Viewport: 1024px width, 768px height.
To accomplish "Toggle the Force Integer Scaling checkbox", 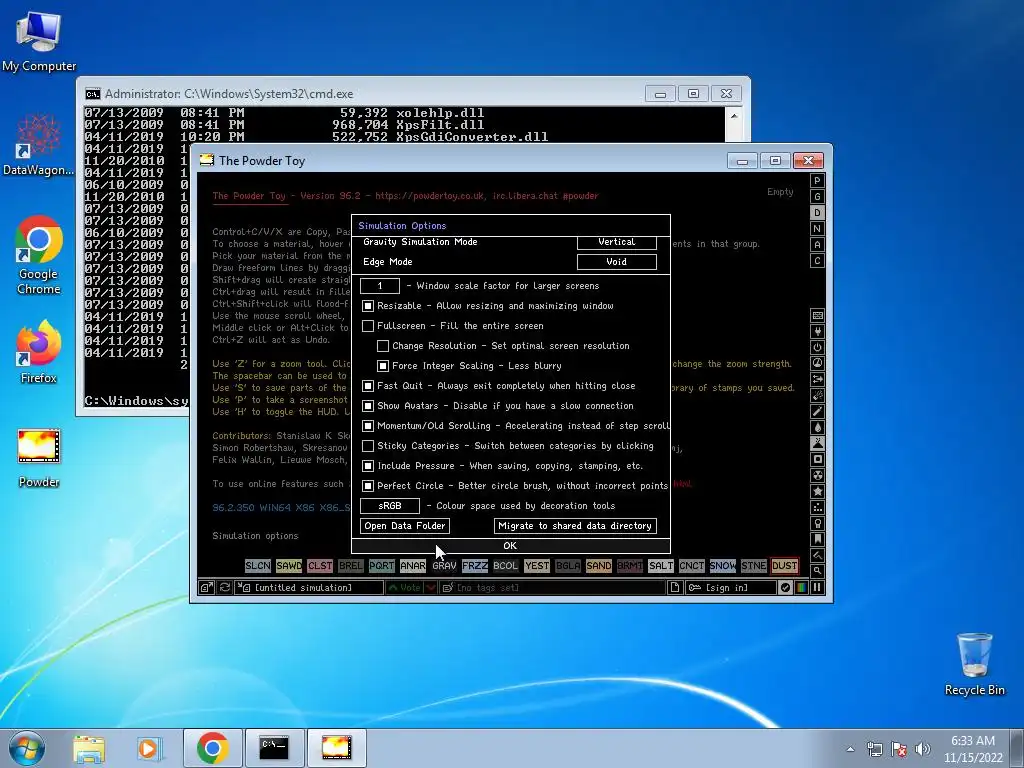I will (x=383, y=366).
